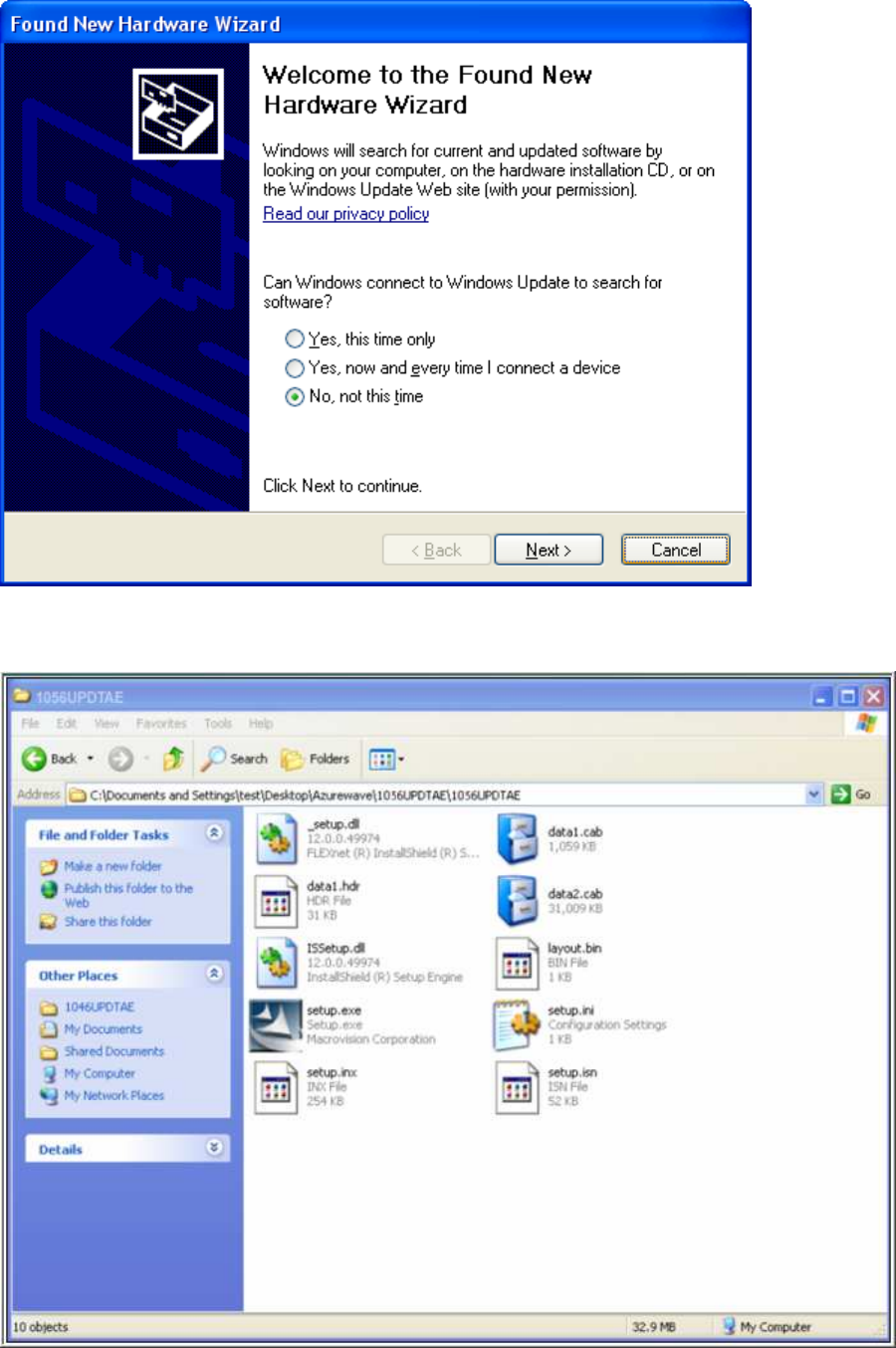Collapse the File and Folder Tasks panel
Screen dimensions: 896x1348
(x=214, y=833)
